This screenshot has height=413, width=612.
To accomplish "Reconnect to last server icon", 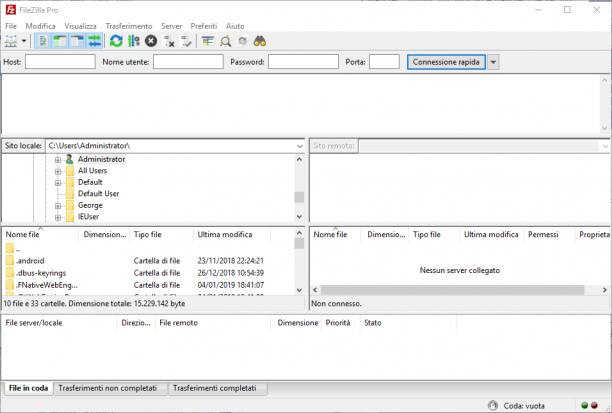I will click(186, 41).
